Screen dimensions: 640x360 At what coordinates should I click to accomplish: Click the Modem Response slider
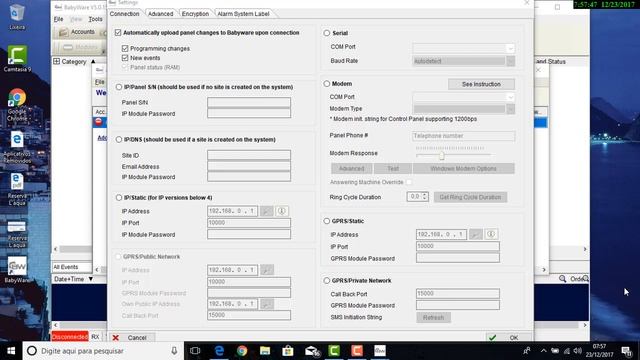click(x=442, y=156)
